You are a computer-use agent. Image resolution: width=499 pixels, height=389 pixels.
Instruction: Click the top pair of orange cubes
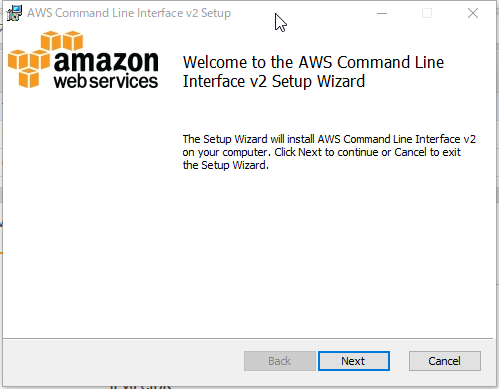[x=62, y=41]
